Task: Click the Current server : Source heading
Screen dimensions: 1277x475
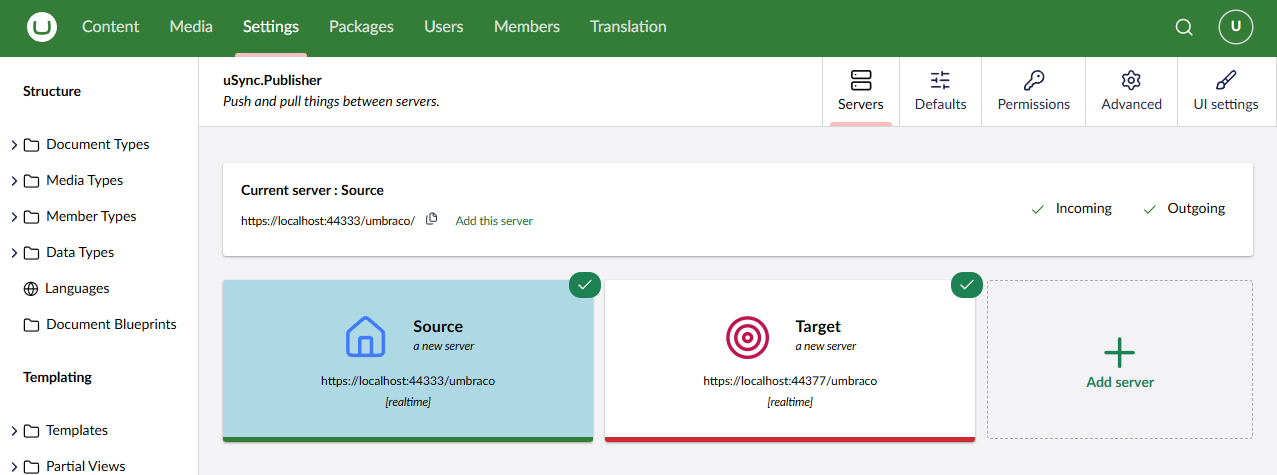Action: (312, 190)
